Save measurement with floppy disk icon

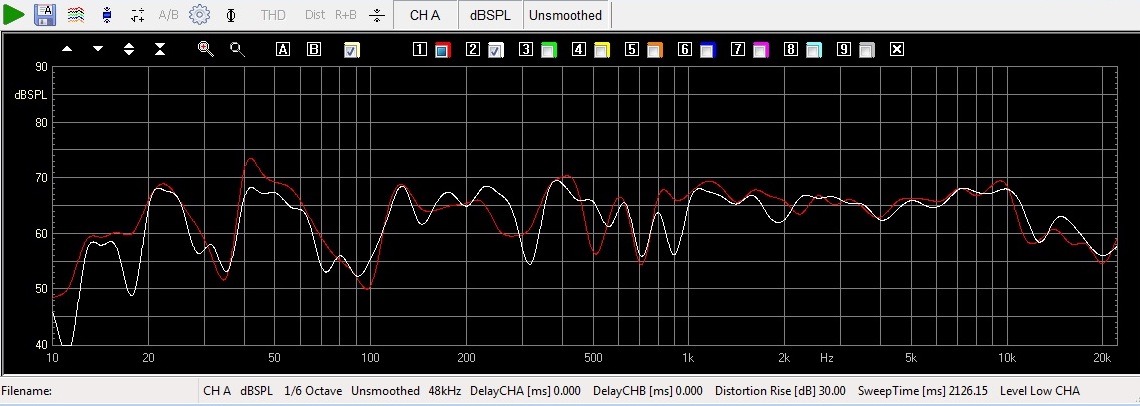(45, 15)
